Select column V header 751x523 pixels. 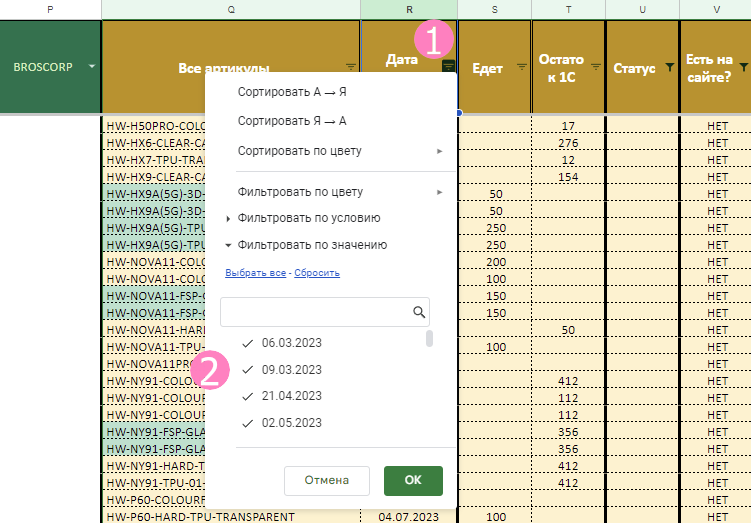click(717, 9)
